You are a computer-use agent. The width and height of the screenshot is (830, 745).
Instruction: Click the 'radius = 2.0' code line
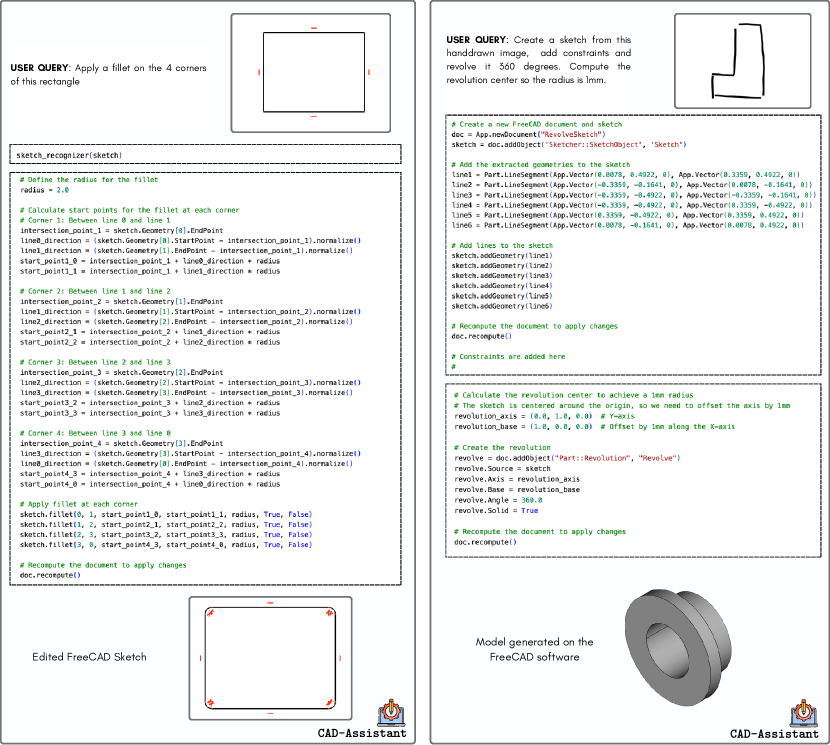point(44,190)
